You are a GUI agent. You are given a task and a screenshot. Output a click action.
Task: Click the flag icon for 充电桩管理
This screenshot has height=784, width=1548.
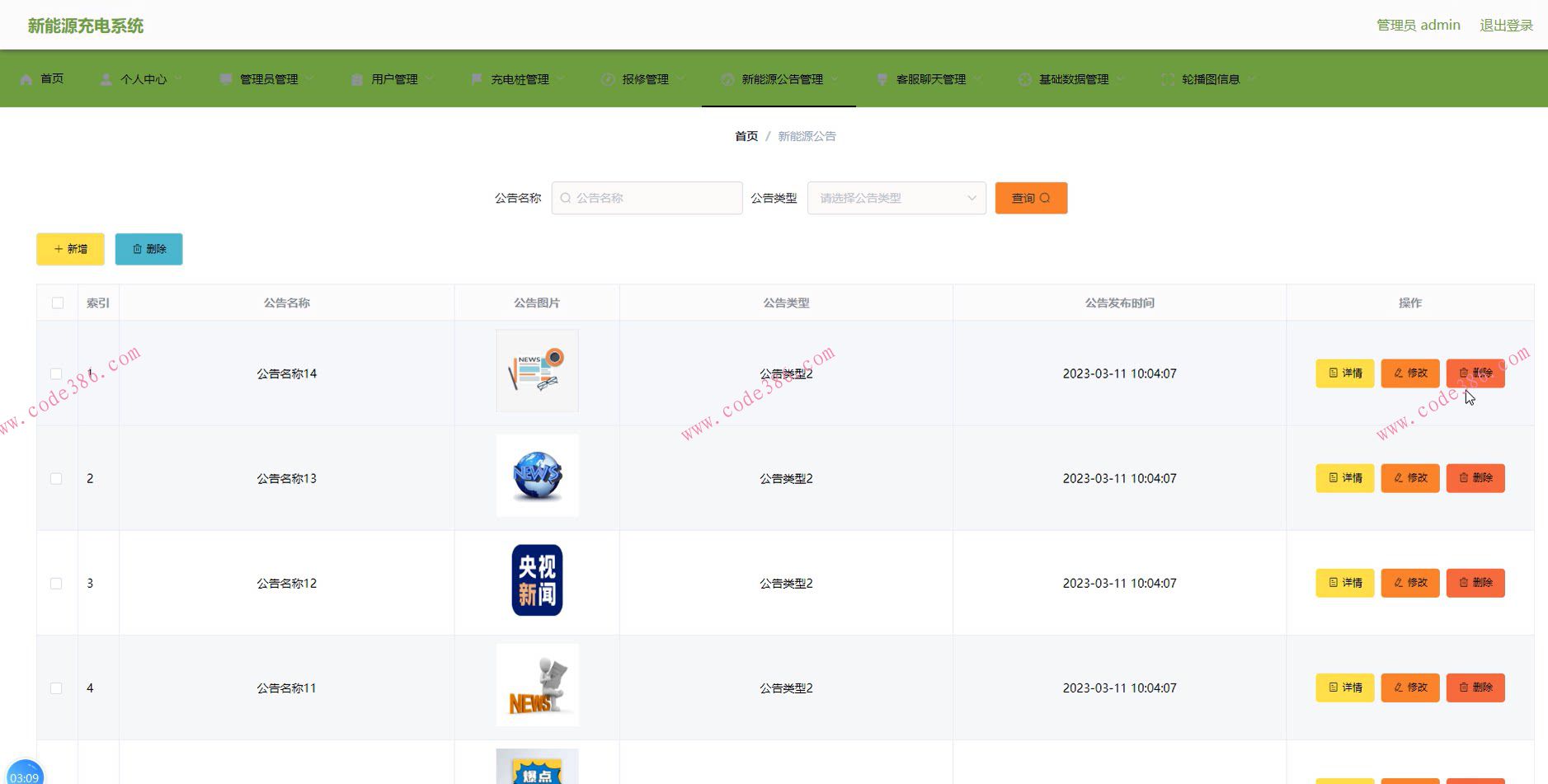coord(476,79)
